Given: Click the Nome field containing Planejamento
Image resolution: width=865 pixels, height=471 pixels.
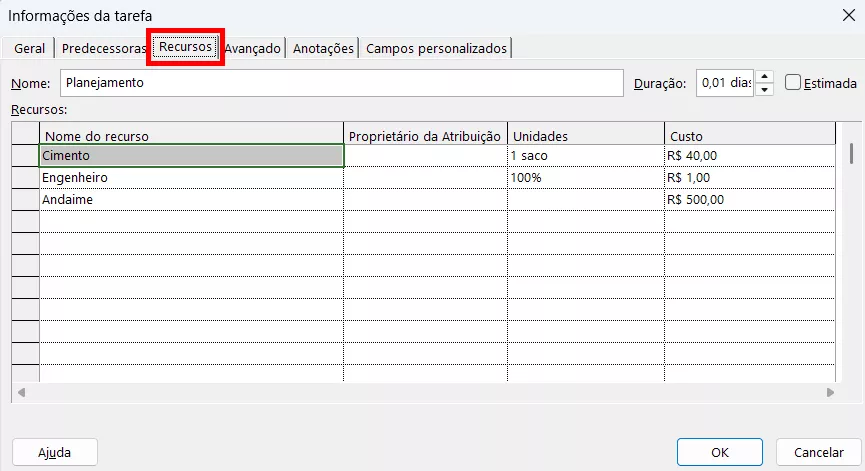Looking at the screenshot, I should click(342, 83).
